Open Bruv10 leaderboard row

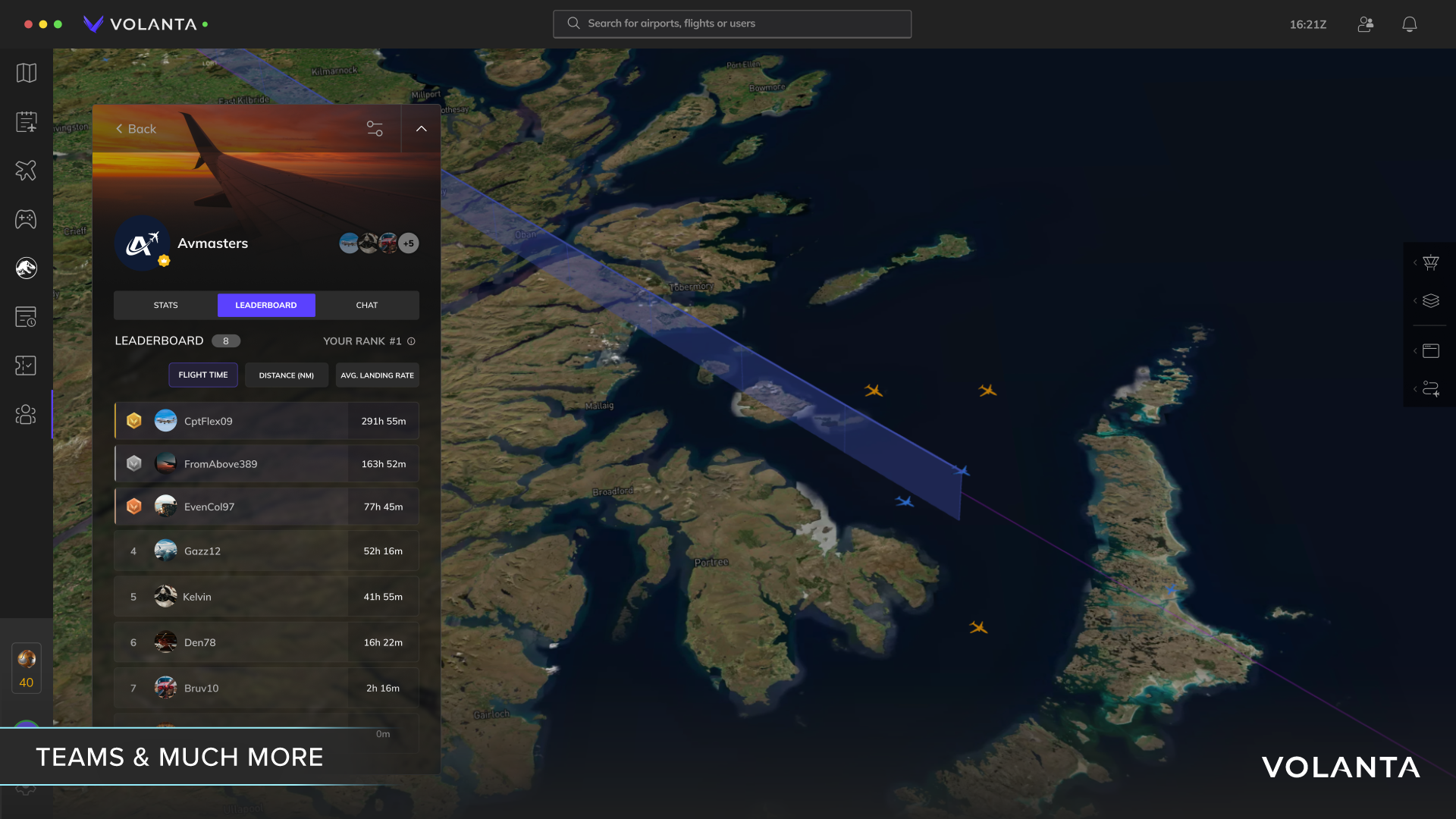pyautogui.click(x=266, y=688)
